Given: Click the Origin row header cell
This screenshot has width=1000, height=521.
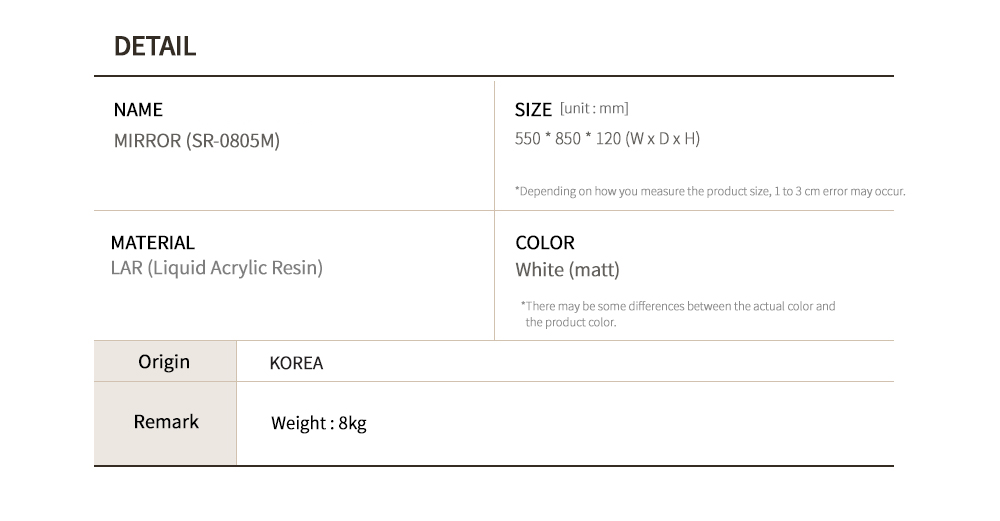Looking at the screenshot, I should coord(165,362).
